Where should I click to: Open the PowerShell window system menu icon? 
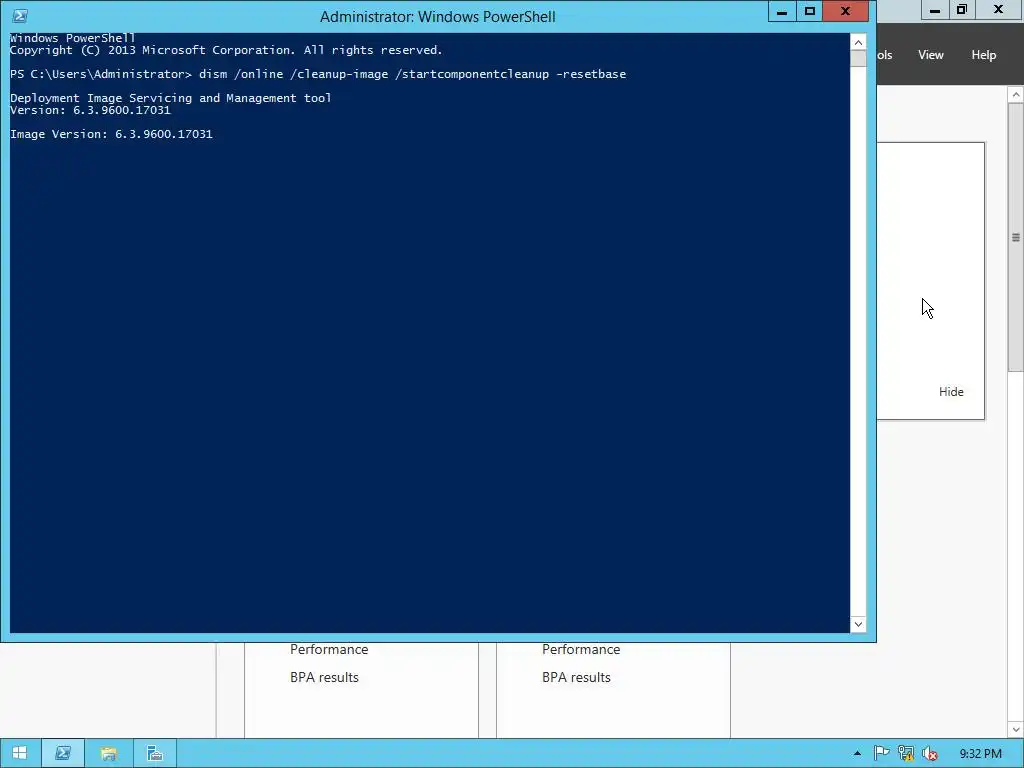pos(20,16)
